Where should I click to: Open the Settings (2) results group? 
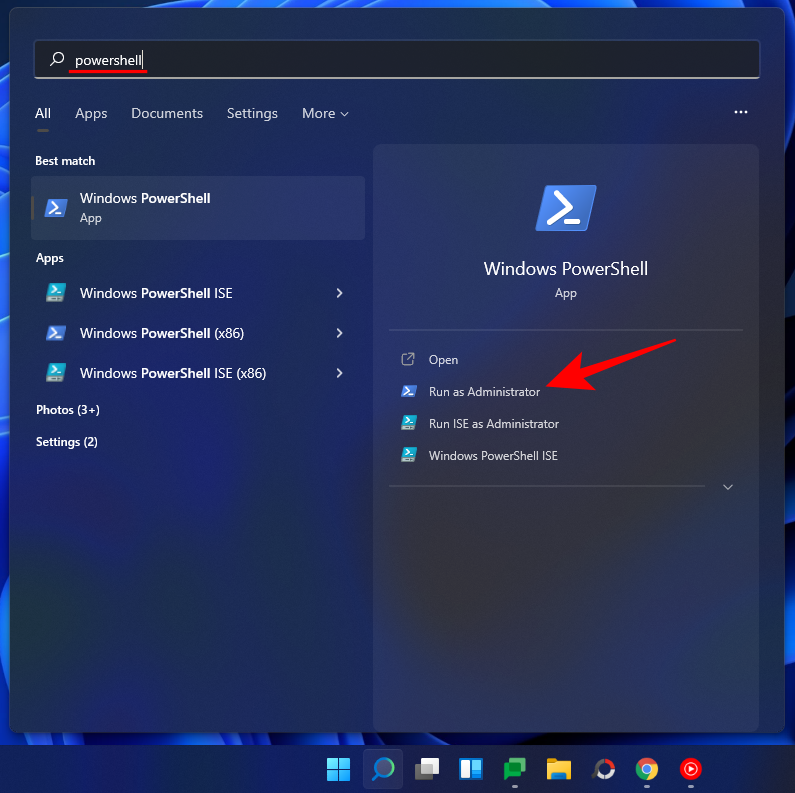[67, 442]
